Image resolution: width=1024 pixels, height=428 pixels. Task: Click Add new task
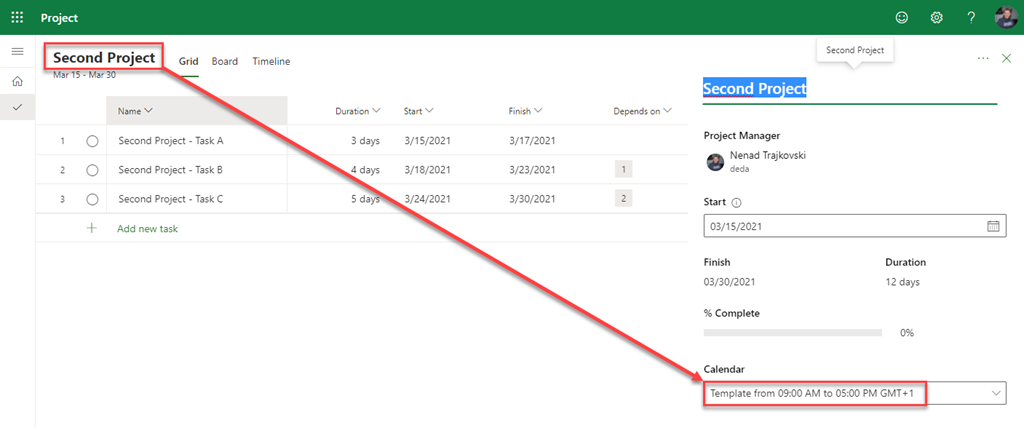[147, 228]
